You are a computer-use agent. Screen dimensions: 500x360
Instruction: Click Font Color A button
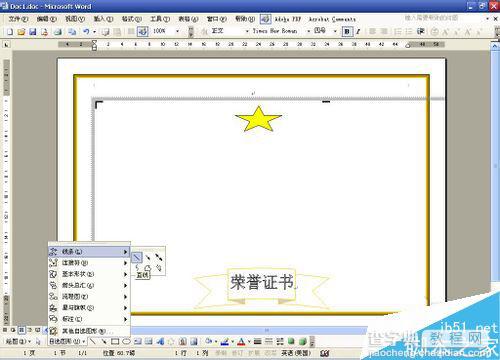(x=241, y=341)
